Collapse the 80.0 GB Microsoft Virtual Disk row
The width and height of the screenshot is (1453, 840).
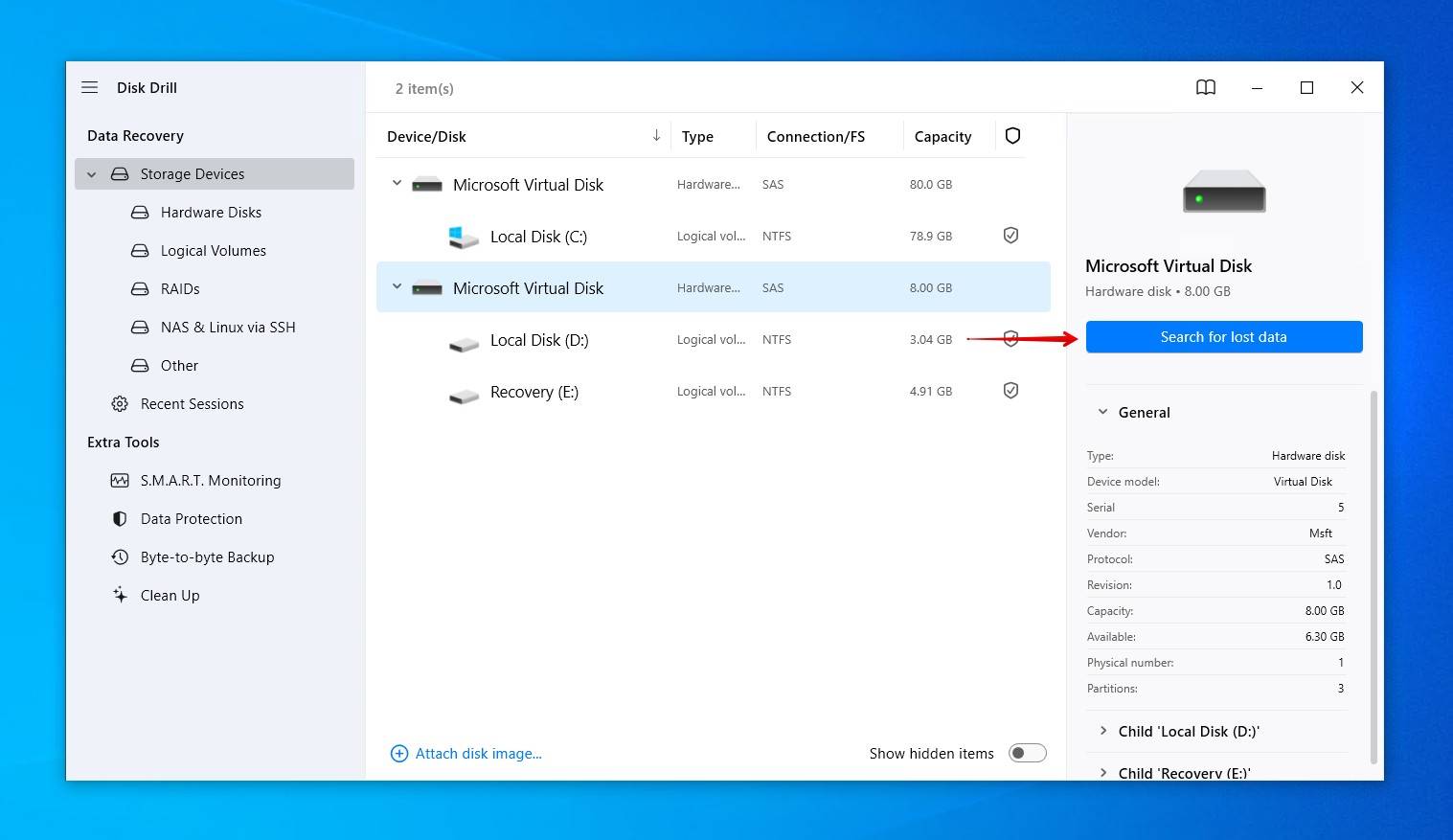[397, 183]
